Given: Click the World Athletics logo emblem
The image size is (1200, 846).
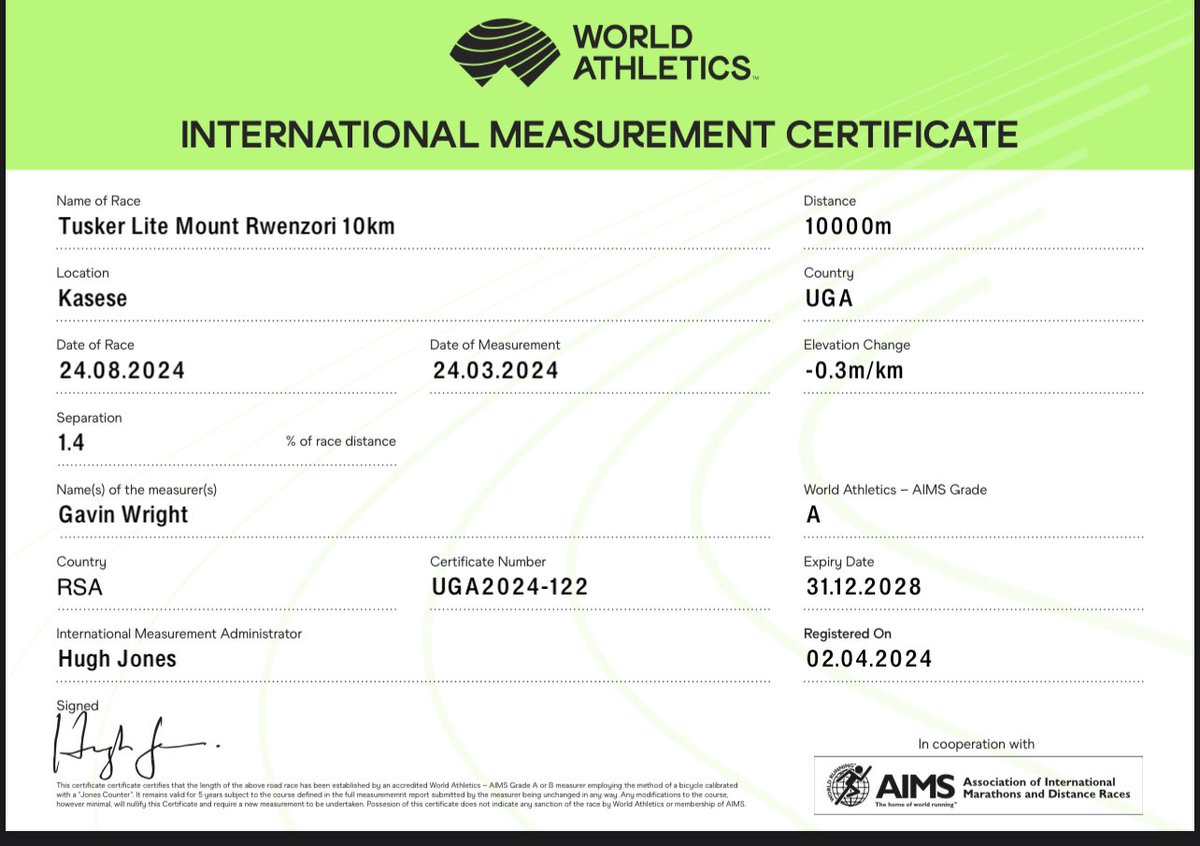Looking at the screenshot, I should click(x=504, y=54).
